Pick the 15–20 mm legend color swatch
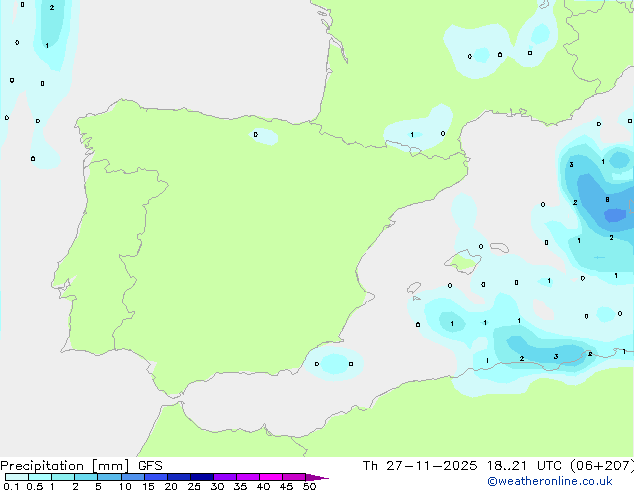Image resolution: width=634 pixels, height=490 pixels. click(x=156, y=477)
